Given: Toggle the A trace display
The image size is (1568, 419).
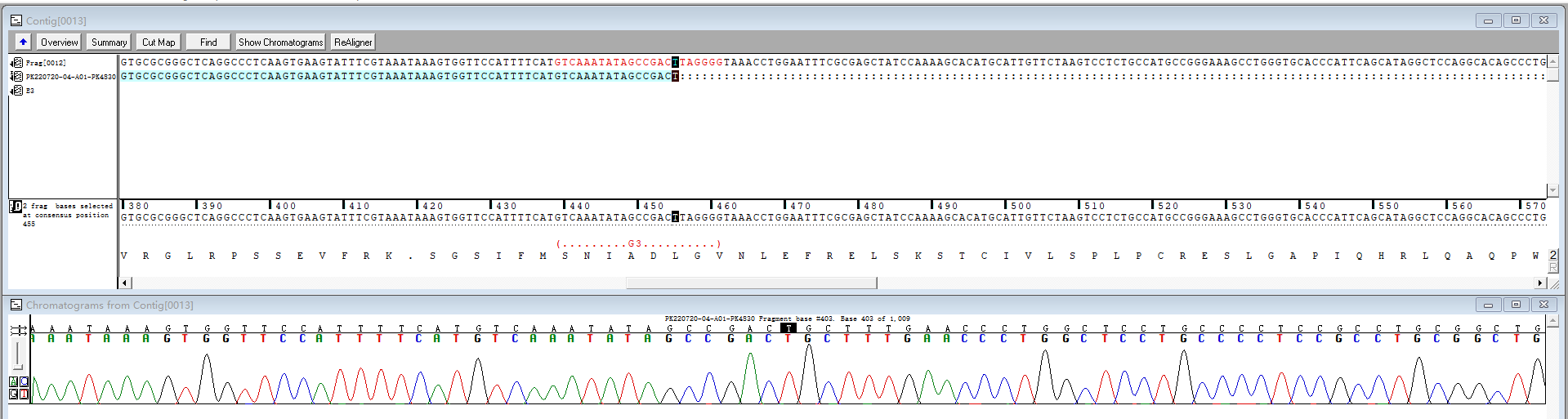Looking at the screenshot, I should pyautogui.click(x=14, y=381).
